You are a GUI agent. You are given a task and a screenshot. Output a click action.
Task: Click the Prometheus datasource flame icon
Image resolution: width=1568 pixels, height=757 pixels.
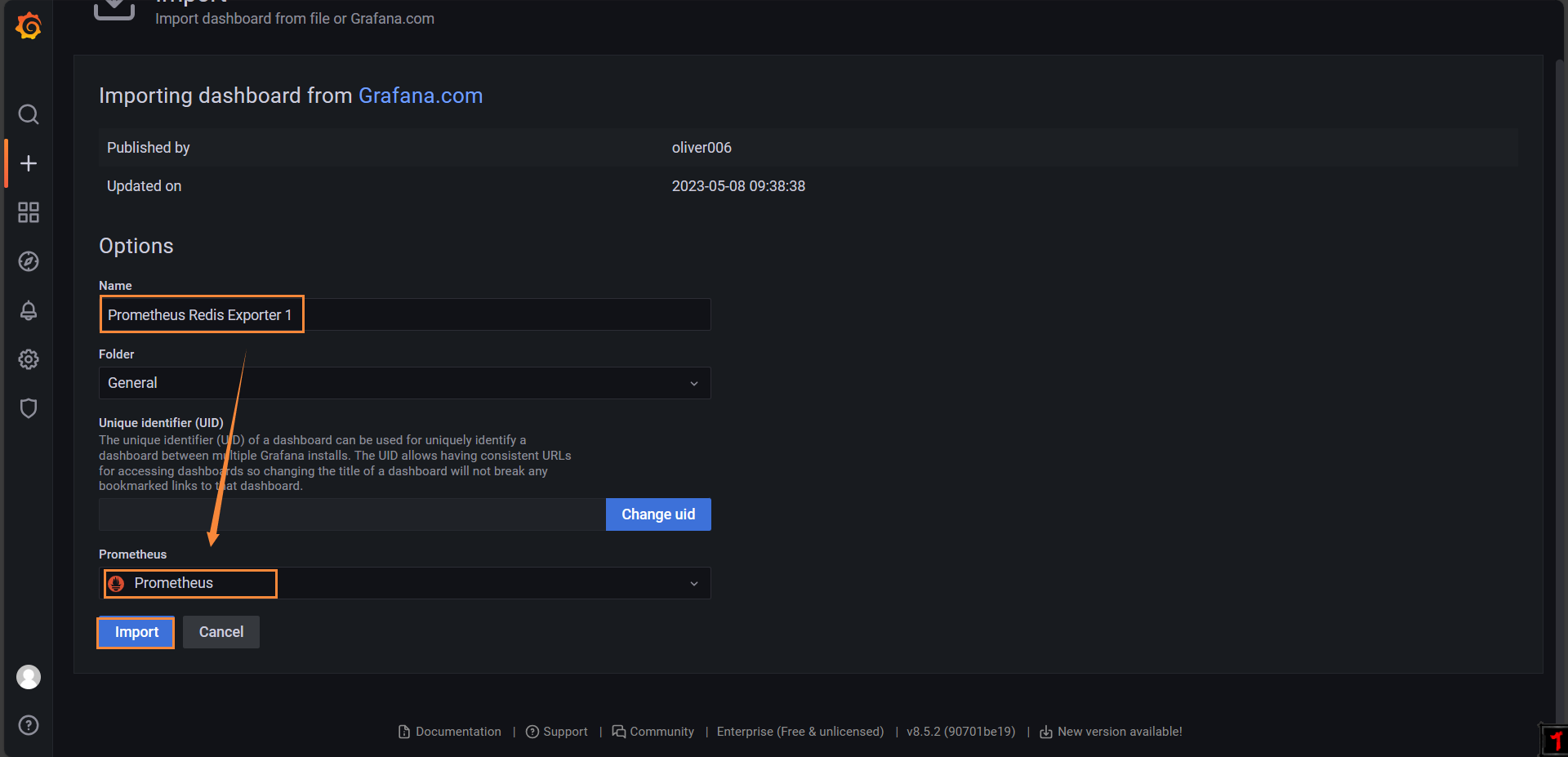click(116, 583)
